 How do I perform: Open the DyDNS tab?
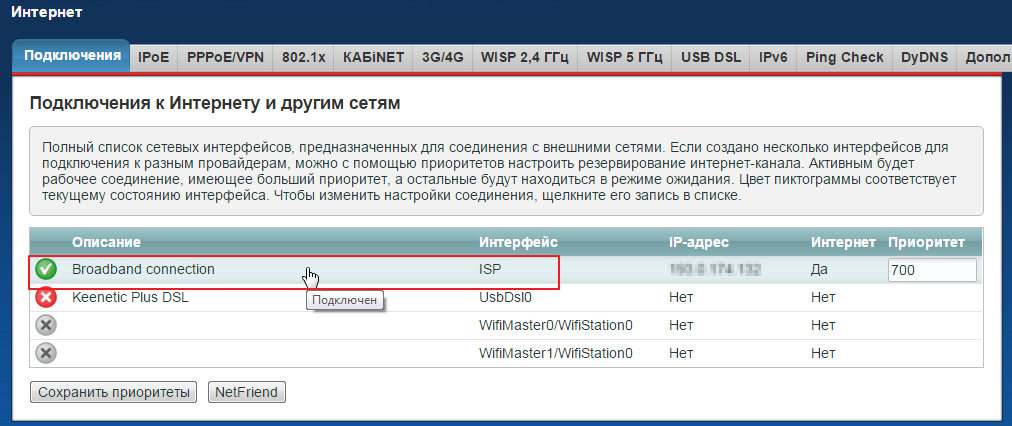(924, 57)
